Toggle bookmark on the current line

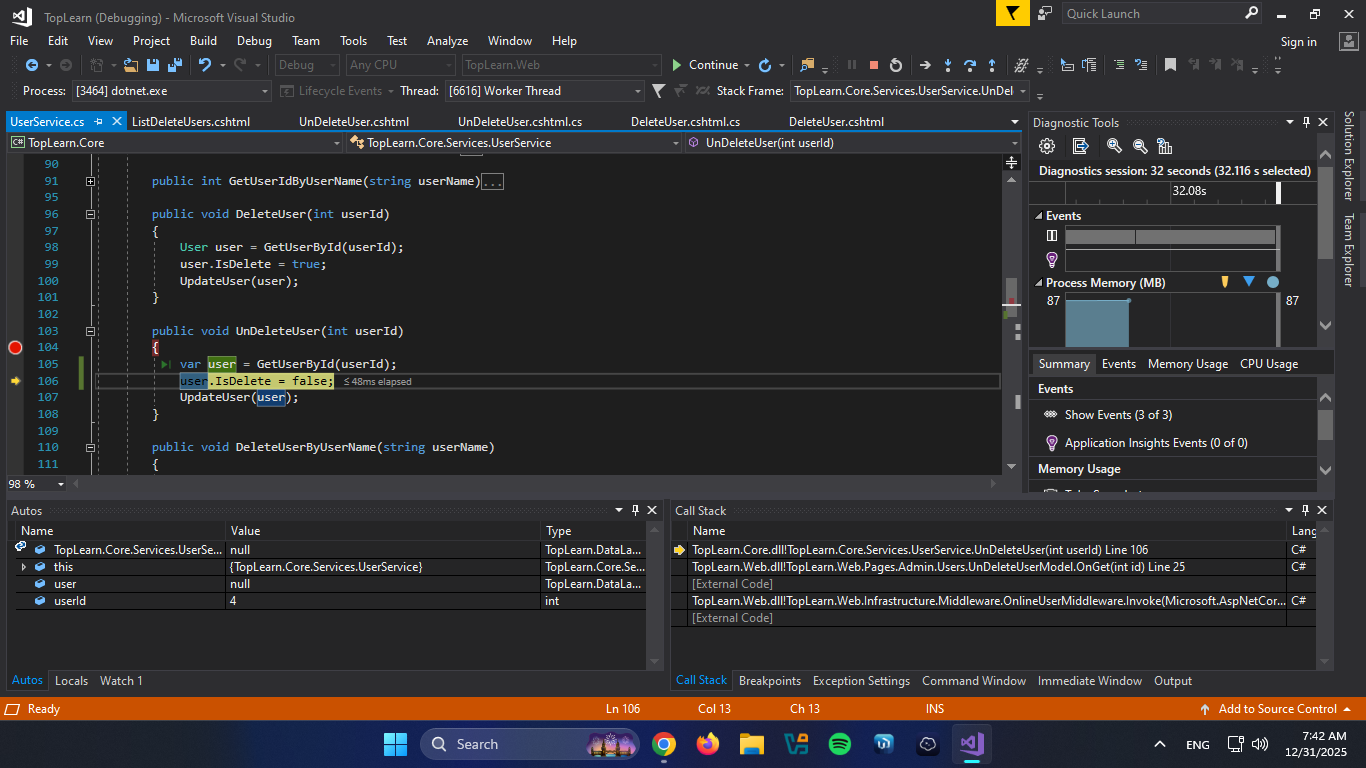(1169, 65)
